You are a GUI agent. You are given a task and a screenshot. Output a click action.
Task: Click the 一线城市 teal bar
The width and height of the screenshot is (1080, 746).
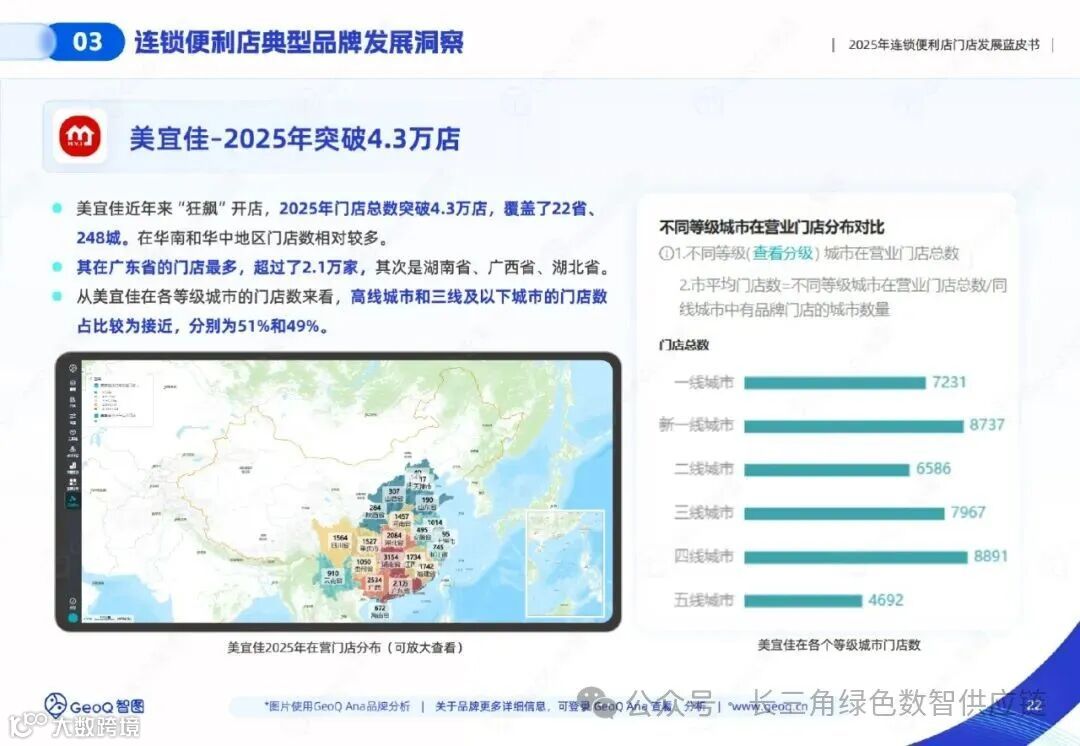pos(835,382)
